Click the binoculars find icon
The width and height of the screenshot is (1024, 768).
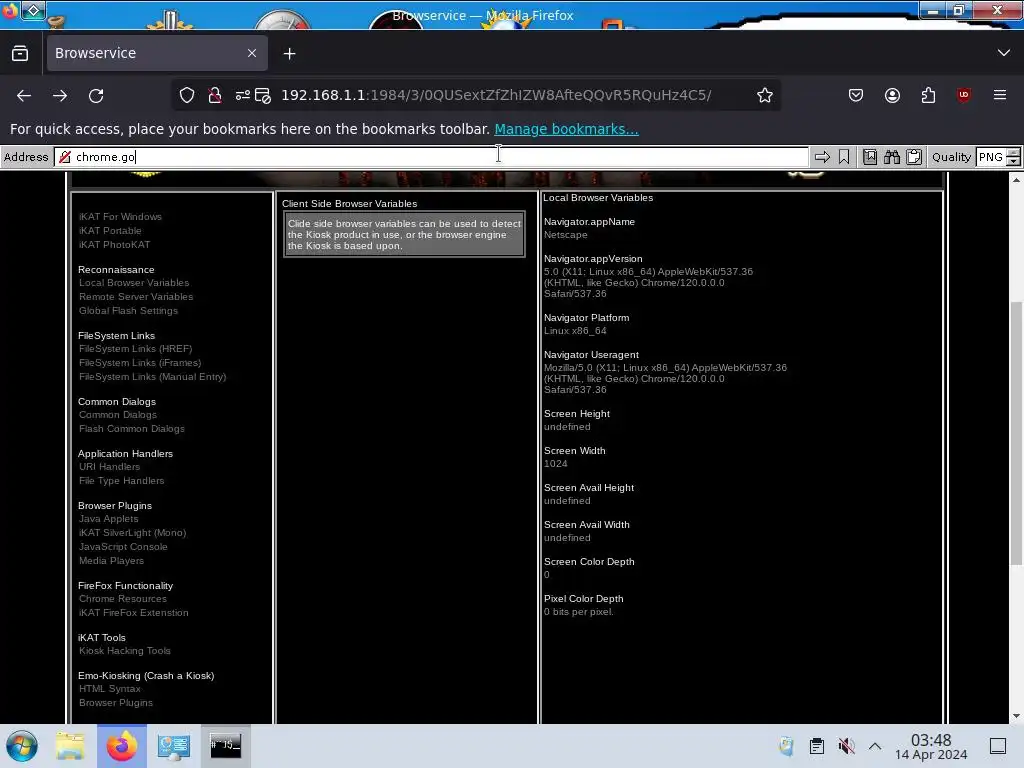(x=892, y=157)
